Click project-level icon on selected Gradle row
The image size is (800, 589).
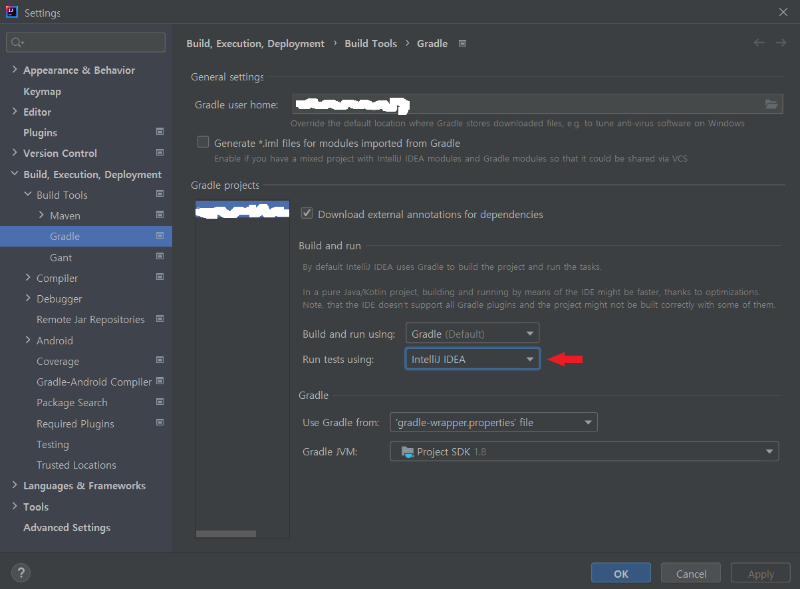160,236
